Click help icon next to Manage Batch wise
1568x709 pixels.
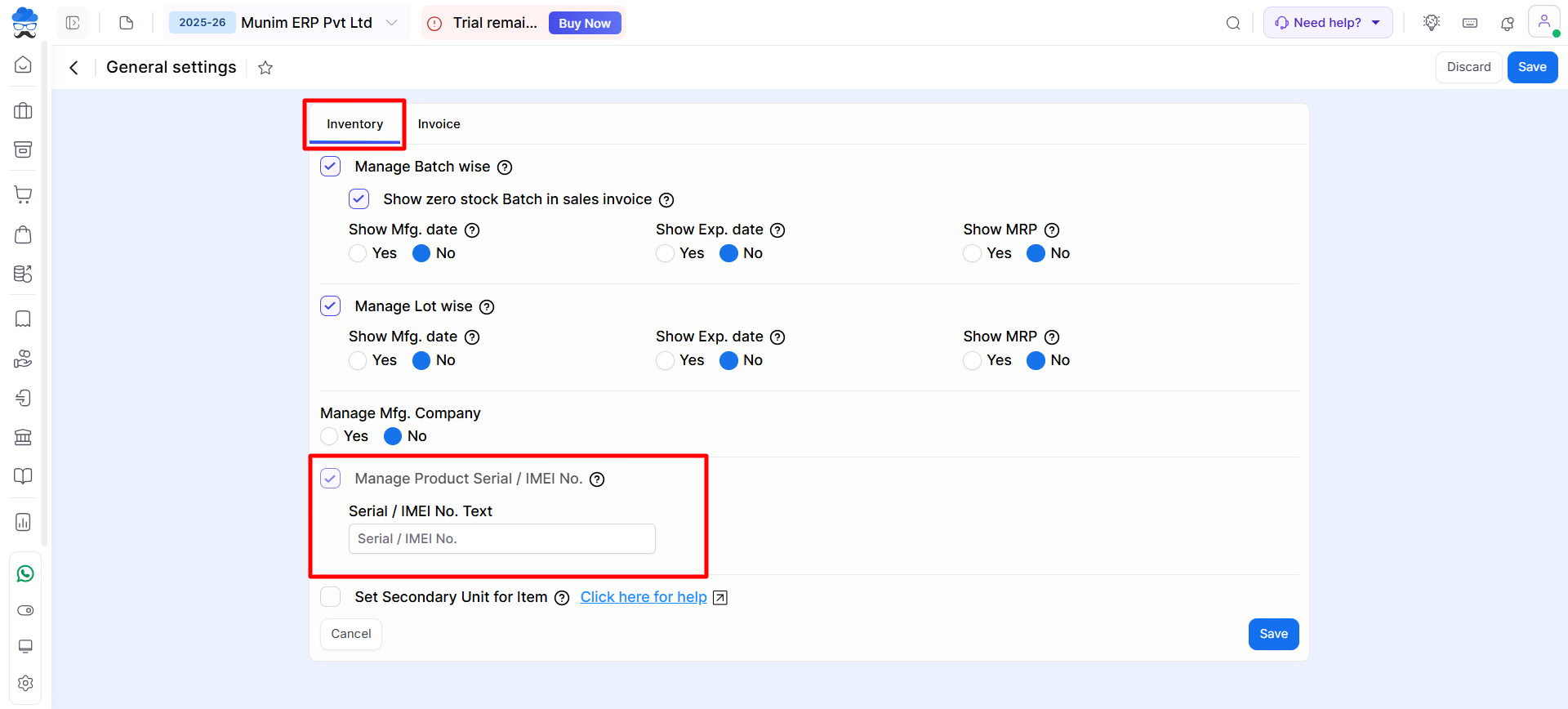click(x=505, y=167)
